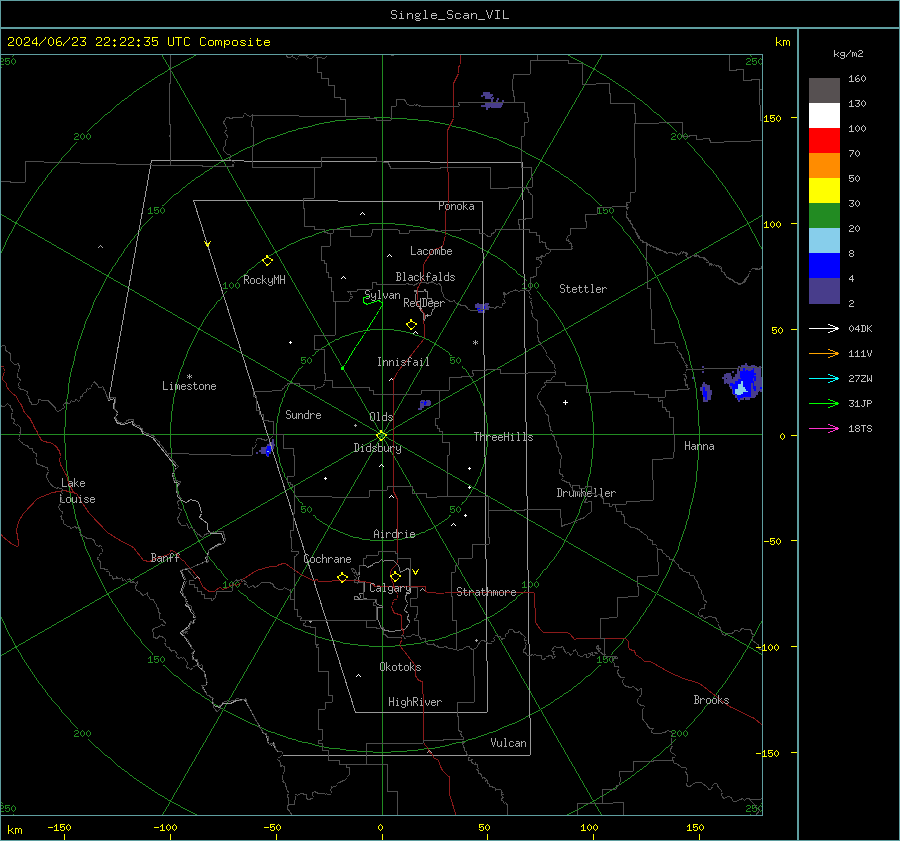The image size is (900, 841).
Task: Click the Airdrie city label
Action: pos(394,534)
